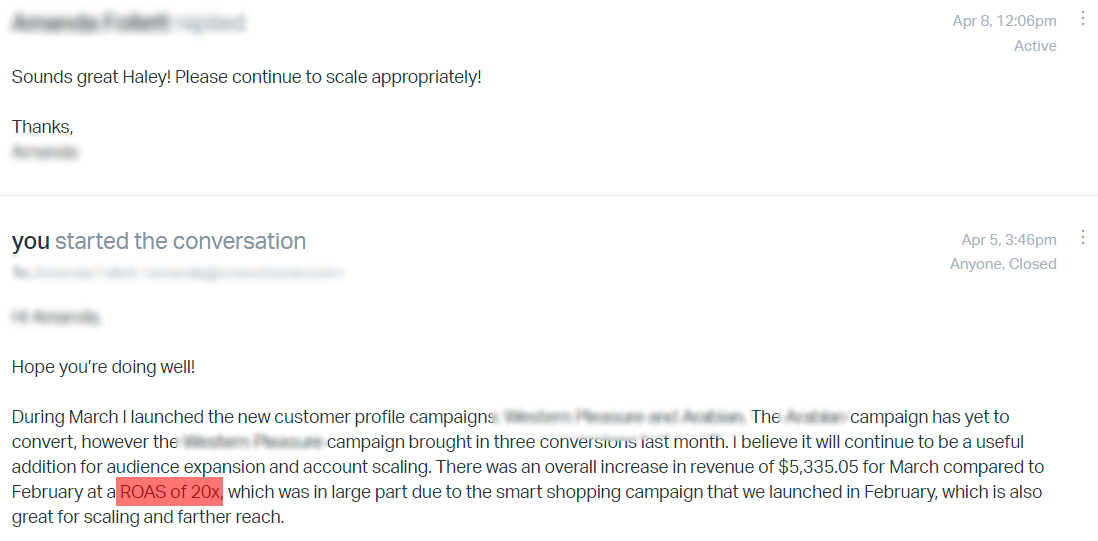Click the 'you started the conversation' heading
The width and height of the screenshot is (1098, 541).
pyautogui.click(x=159, y=241)
